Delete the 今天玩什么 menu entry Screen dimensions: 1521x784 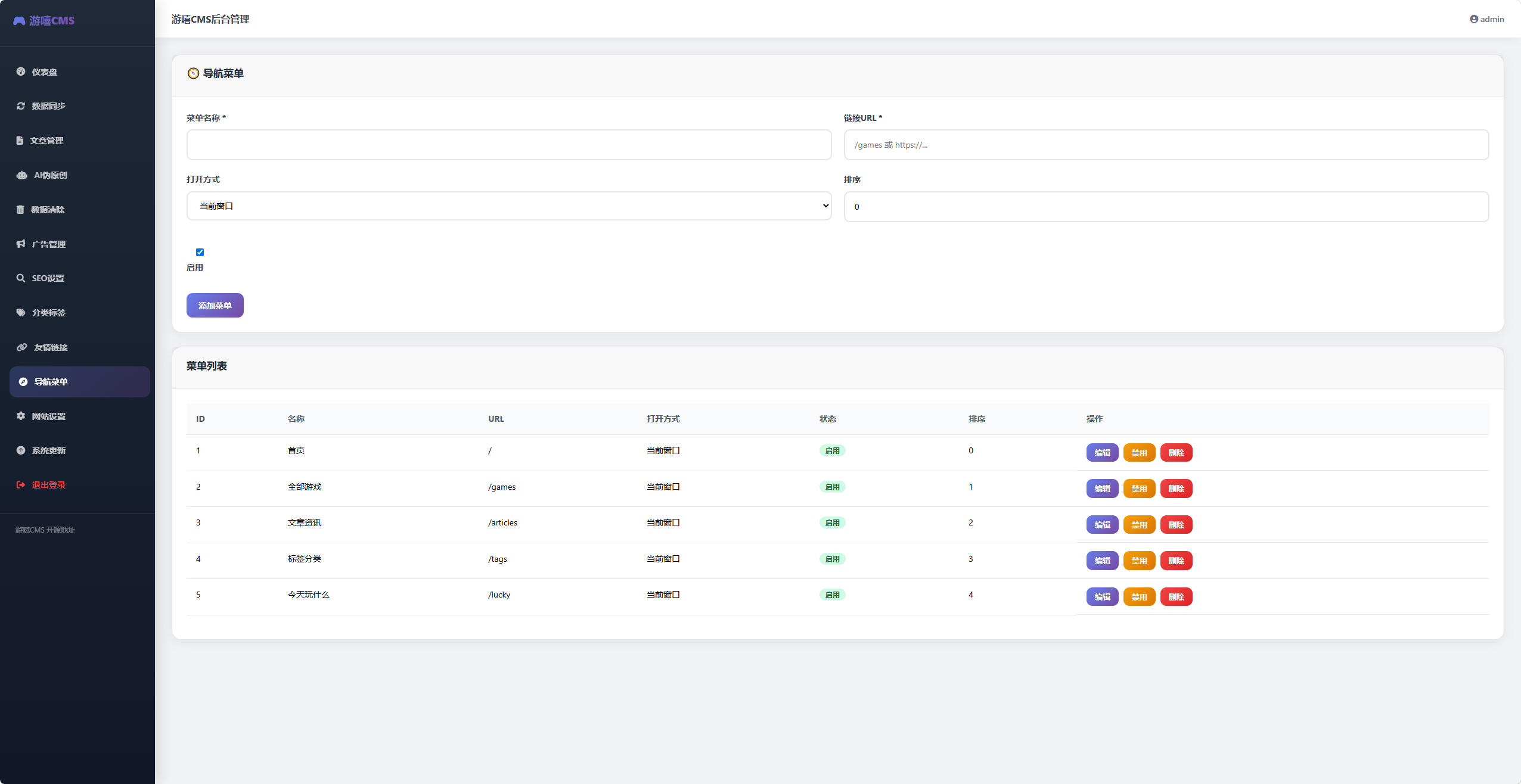pos(1176,596)
